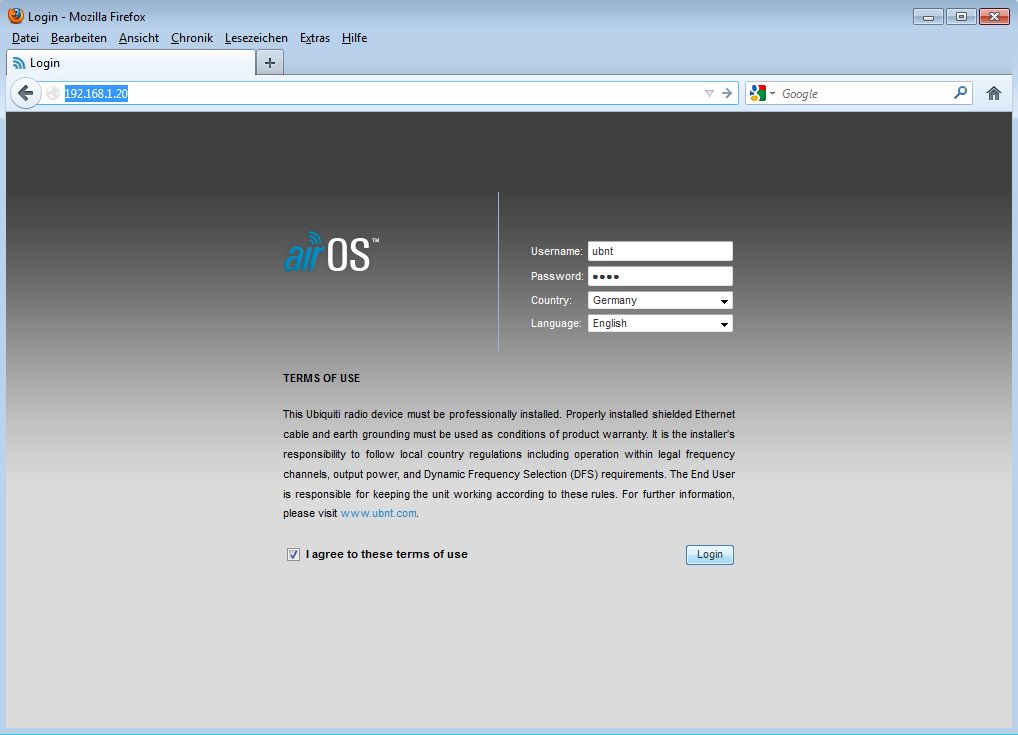Open the Firefox home page icon
Image resolution: width=1018 pixels, height=735 pixels.
pyautogui.click(x=994, y=93)
